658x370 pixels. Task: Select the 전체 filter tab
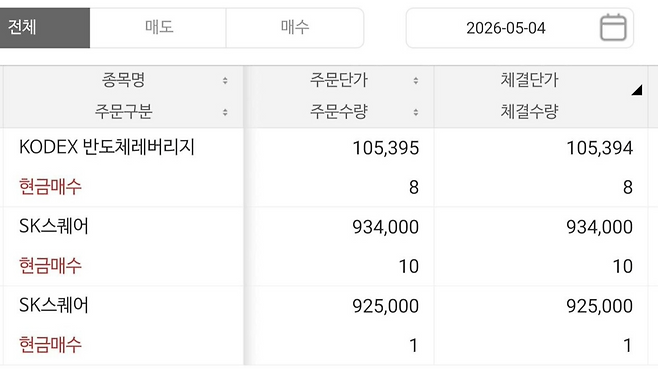coord(45,28)
